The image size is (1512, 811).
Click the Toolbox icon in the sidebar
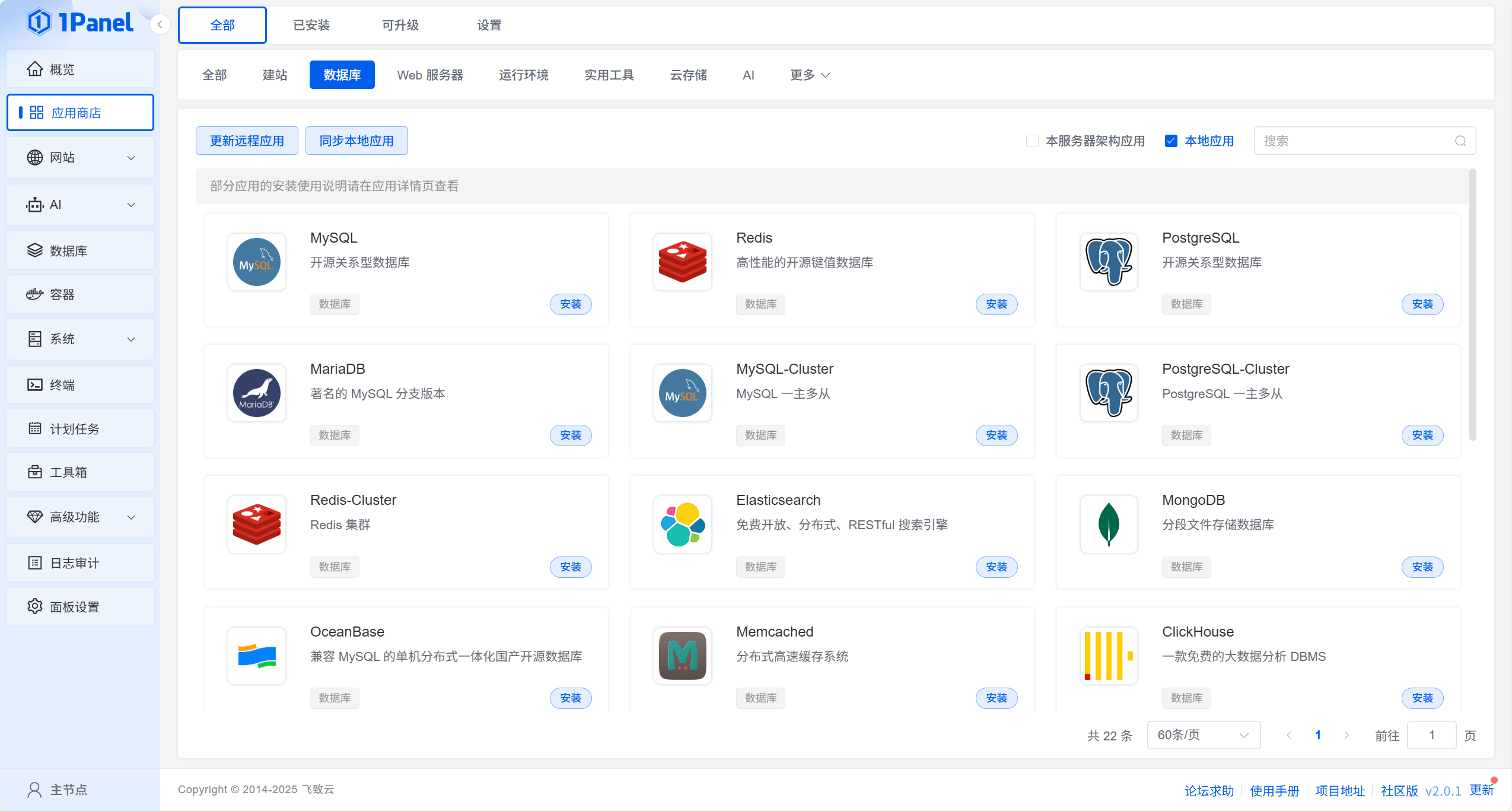click(x=35, y=472)
